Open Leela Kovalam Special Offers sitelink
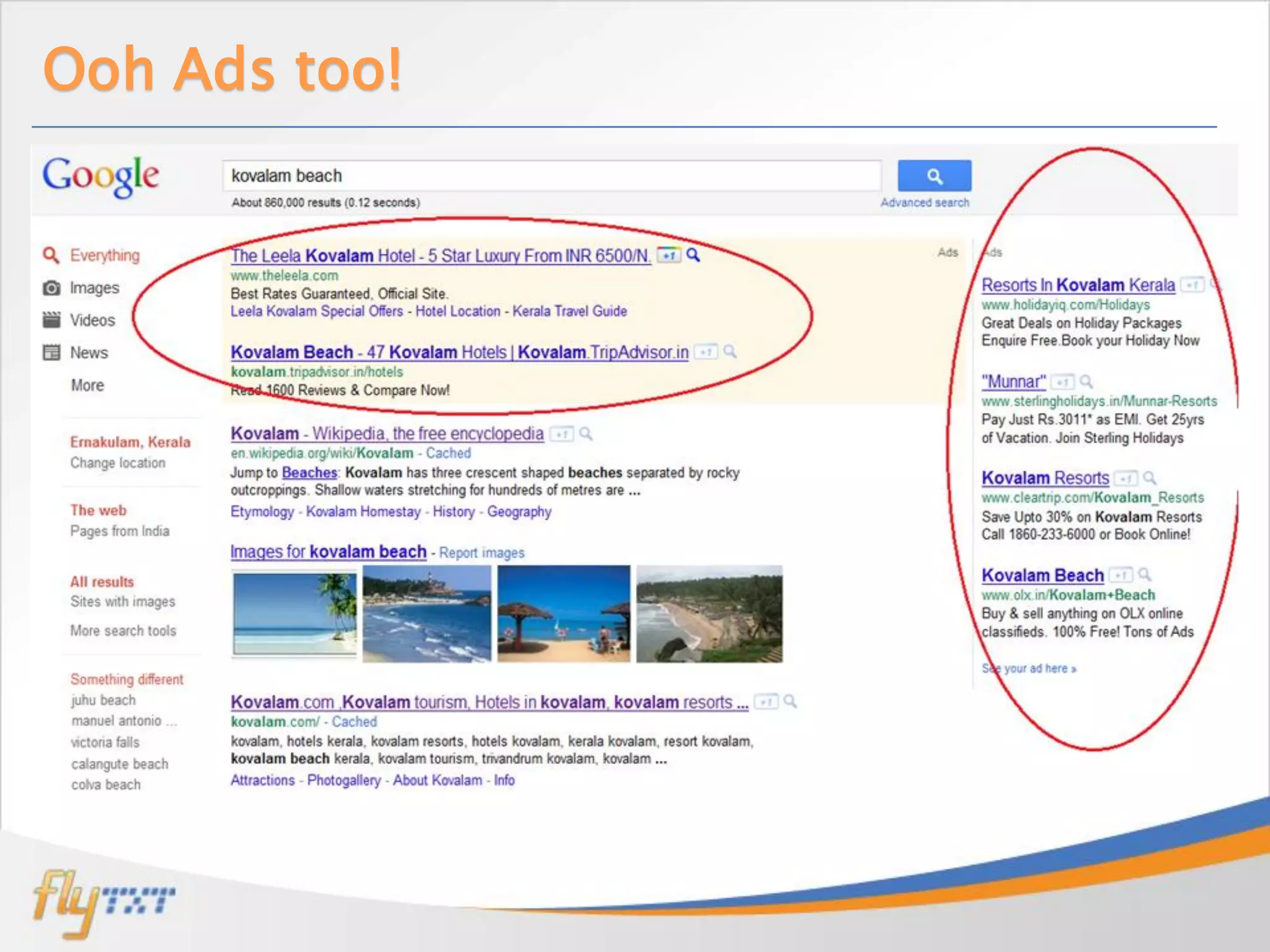The height and width of the screenshot is (952, 1270). (x=317, y=311)
